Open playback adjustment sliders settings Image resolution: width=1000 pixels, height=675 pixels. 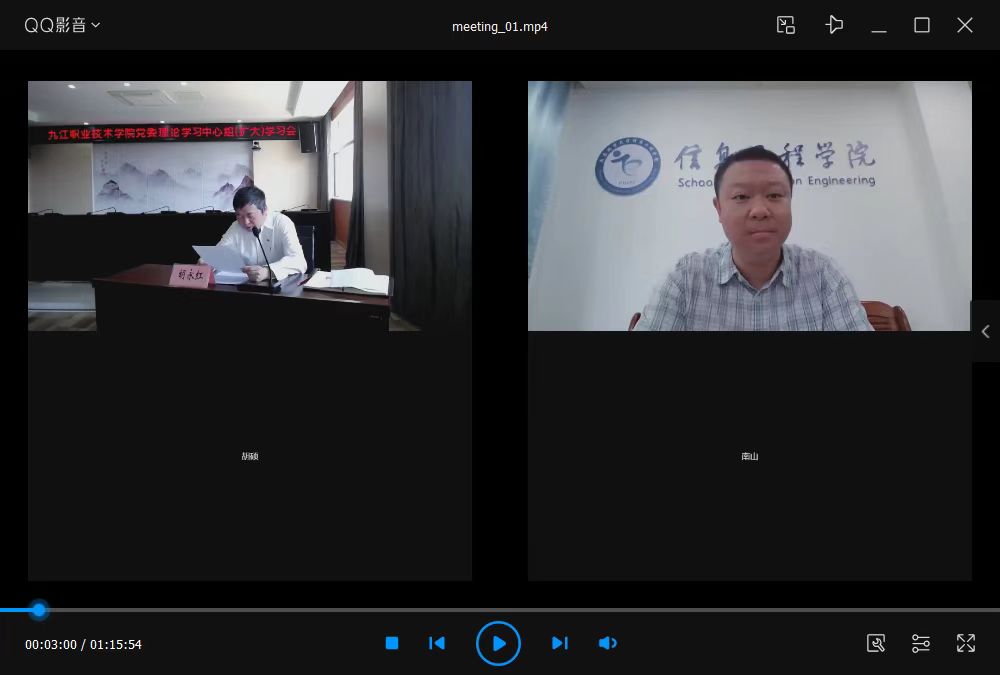coord(921,643)
